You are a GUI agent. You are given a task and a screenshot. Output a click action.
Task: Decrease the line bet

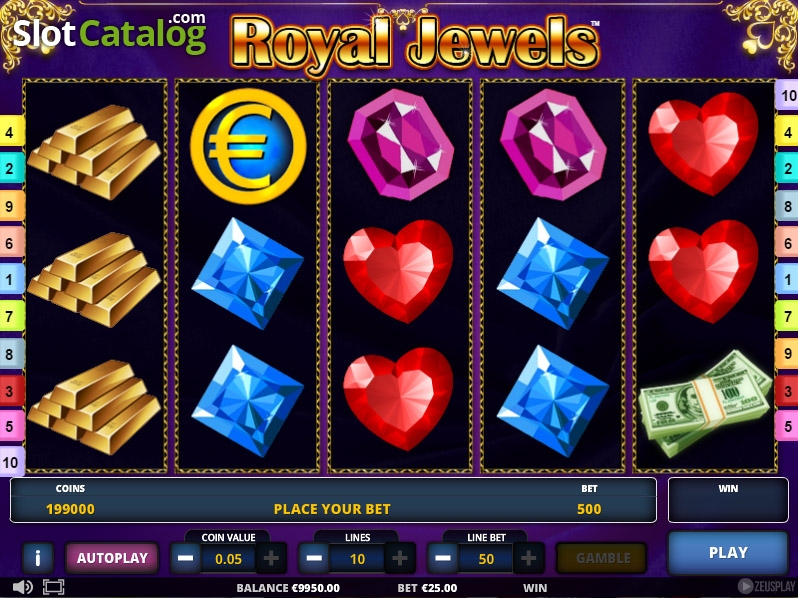[443, 558]
